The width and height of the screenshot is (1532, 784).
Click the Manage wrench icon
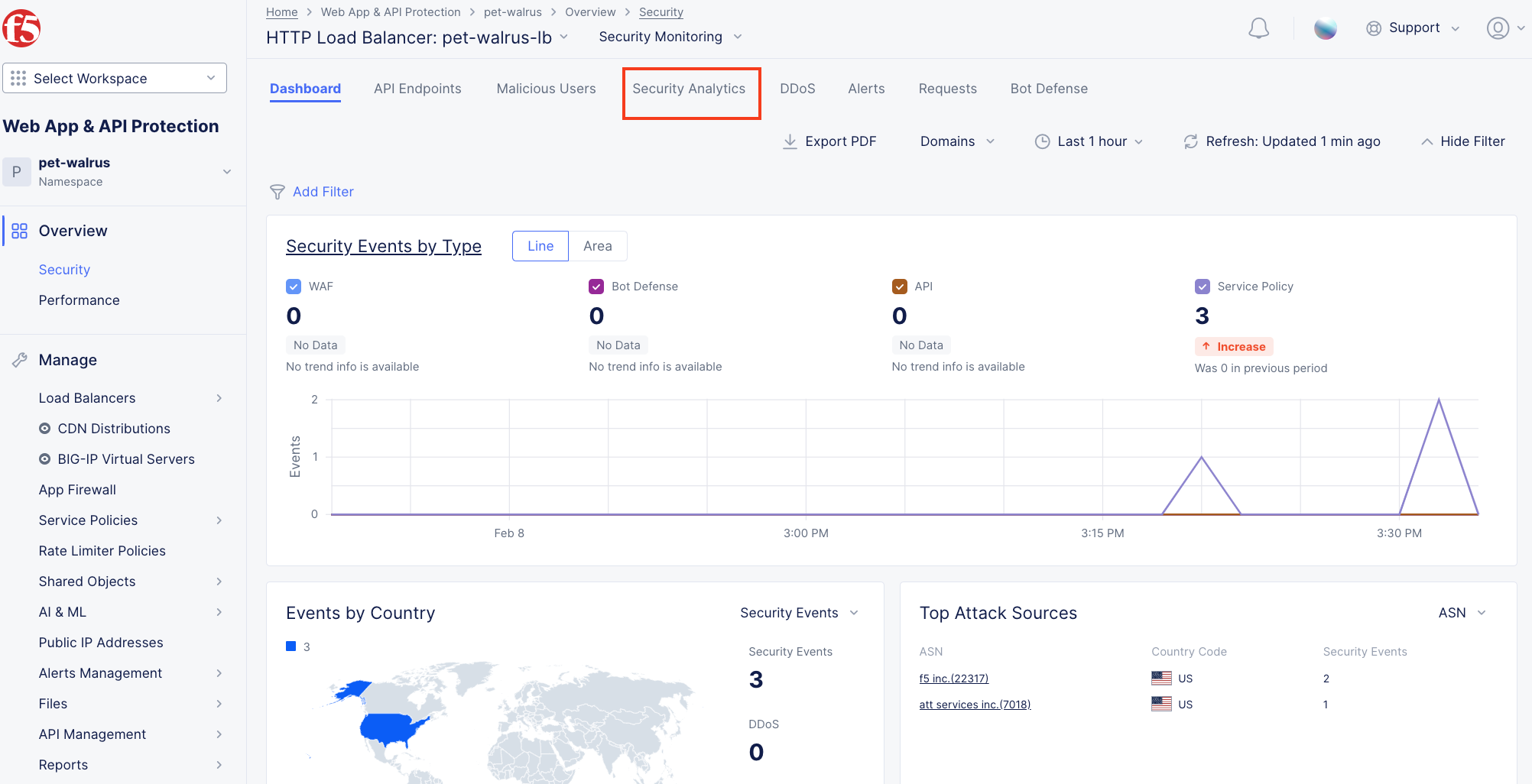pos(19,360)
